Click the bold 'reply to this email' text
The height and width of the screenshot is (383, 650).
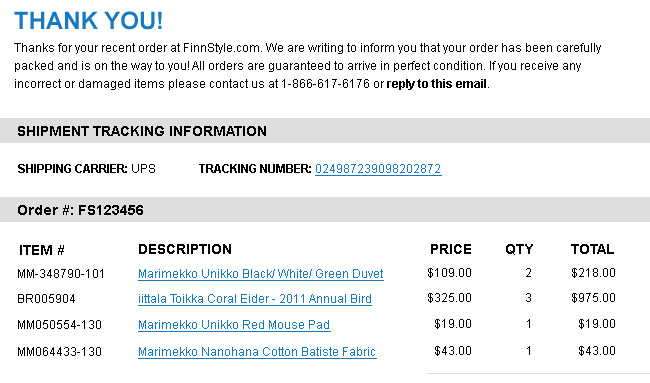437,84
